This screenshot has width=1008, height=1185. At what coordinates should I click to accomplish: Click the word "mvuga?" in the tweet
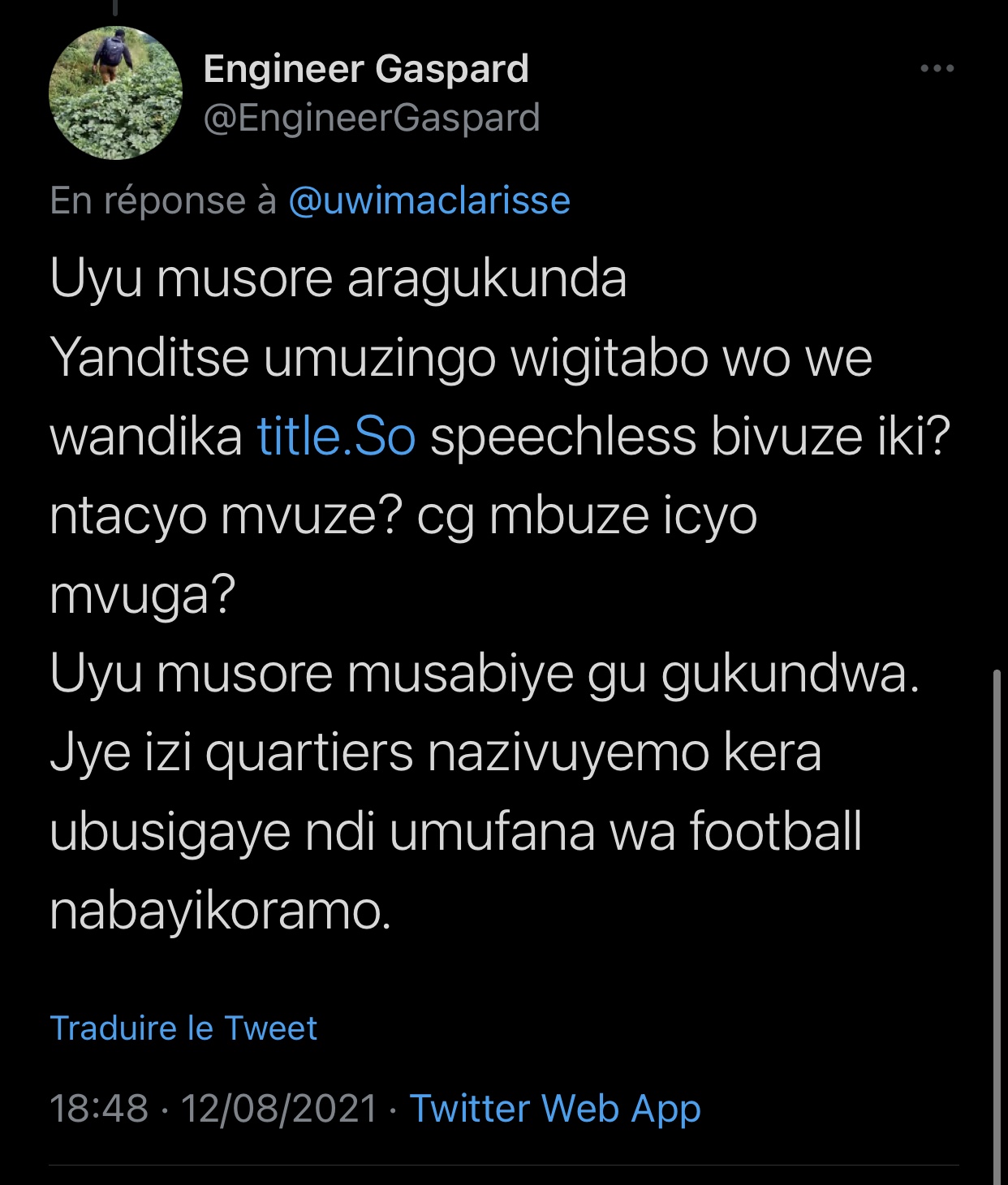point(142,595)
